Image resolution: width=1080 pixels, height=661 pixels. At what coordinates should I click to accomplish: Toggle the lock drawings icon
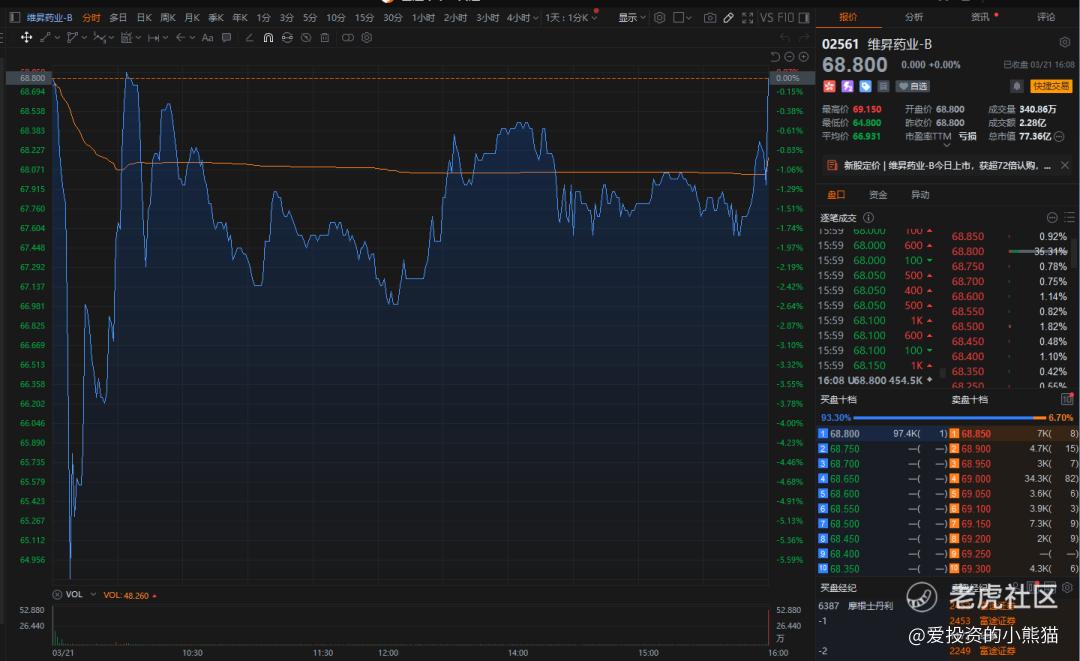[x=287, y=38]
